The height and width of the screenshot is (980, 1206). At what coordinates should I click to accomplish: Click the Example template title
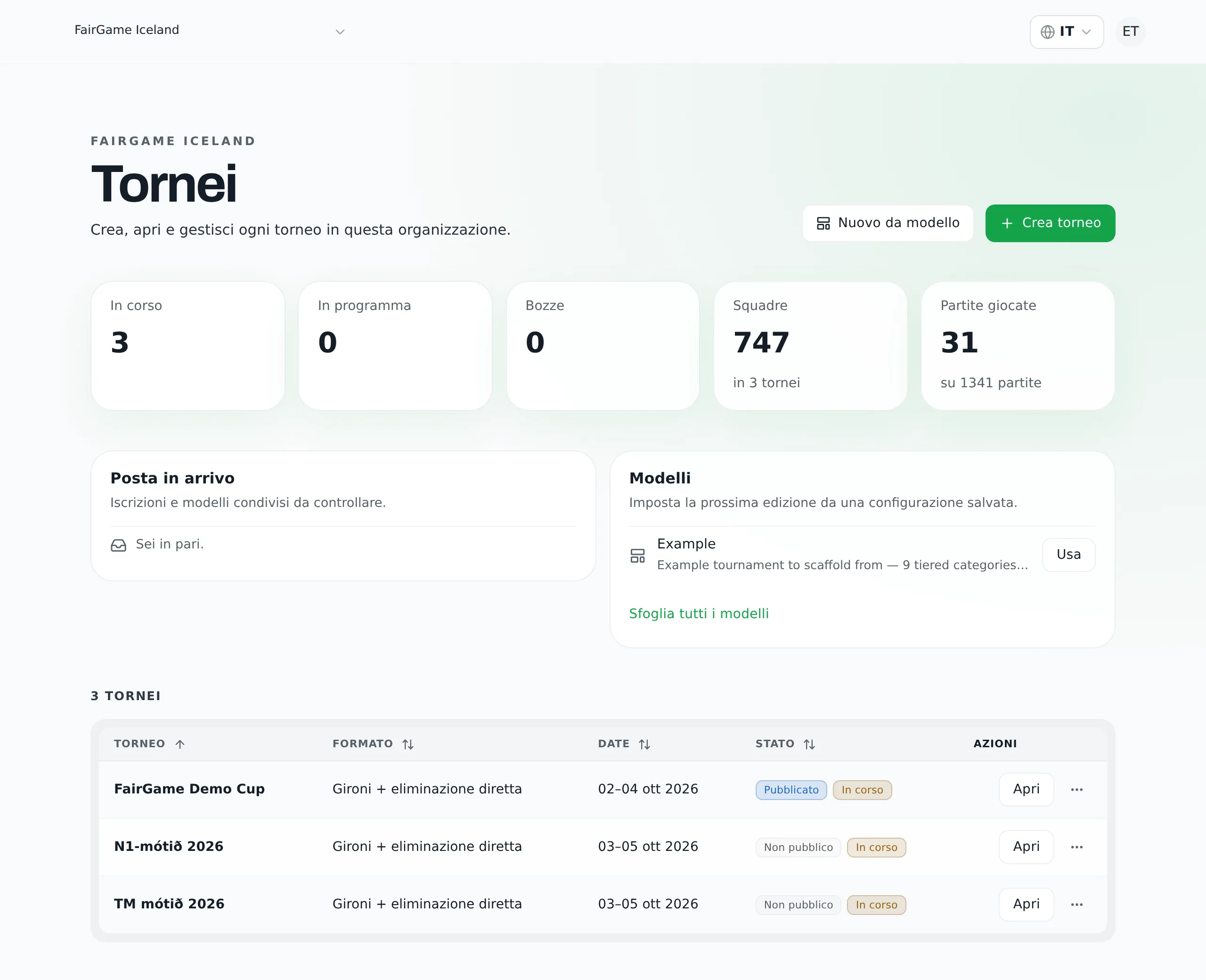point(685,544)
